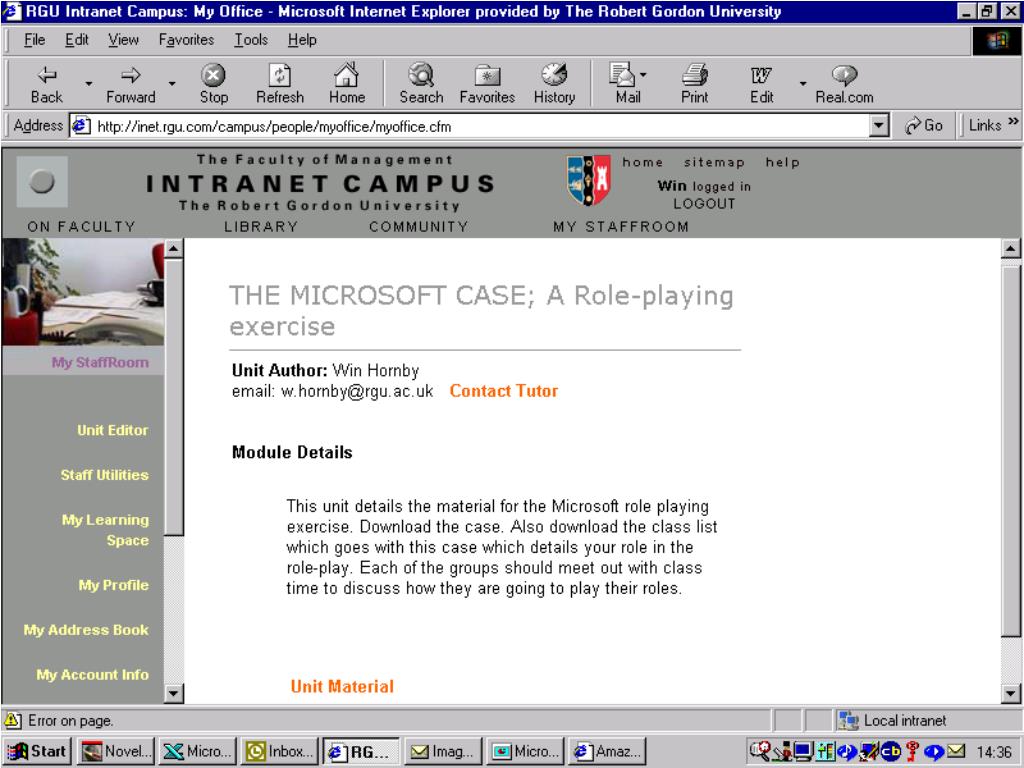Stop page loading with Stop icon

(x=214, y=84)
